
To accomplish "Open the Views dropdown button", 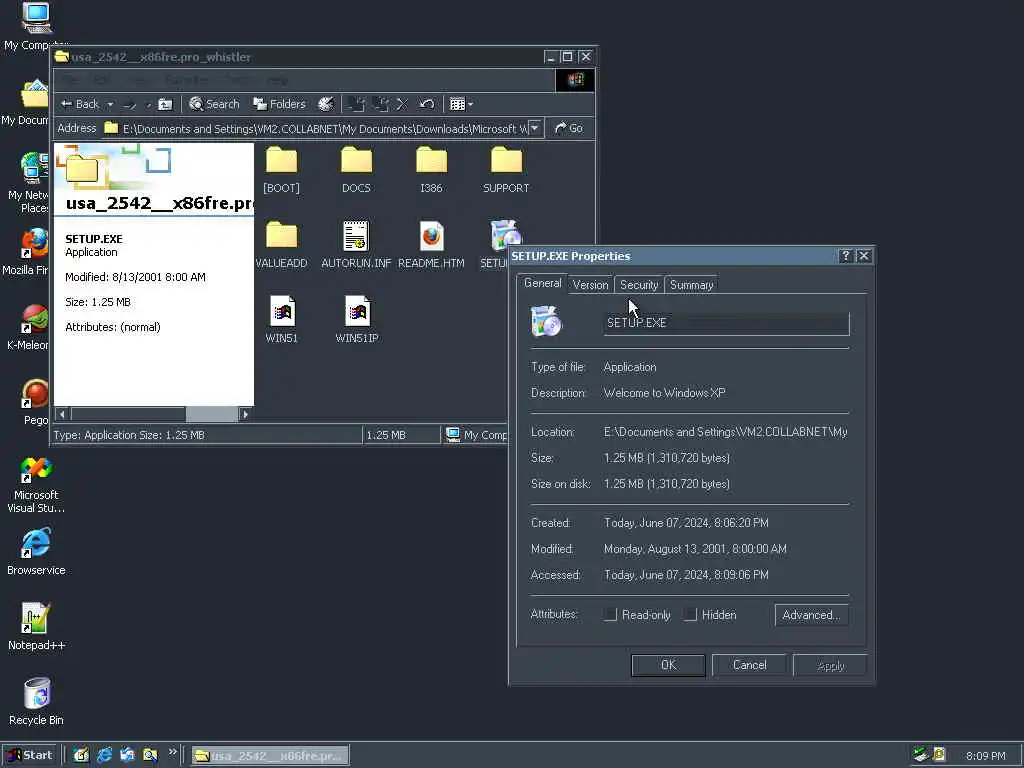I will coord(461,104).
